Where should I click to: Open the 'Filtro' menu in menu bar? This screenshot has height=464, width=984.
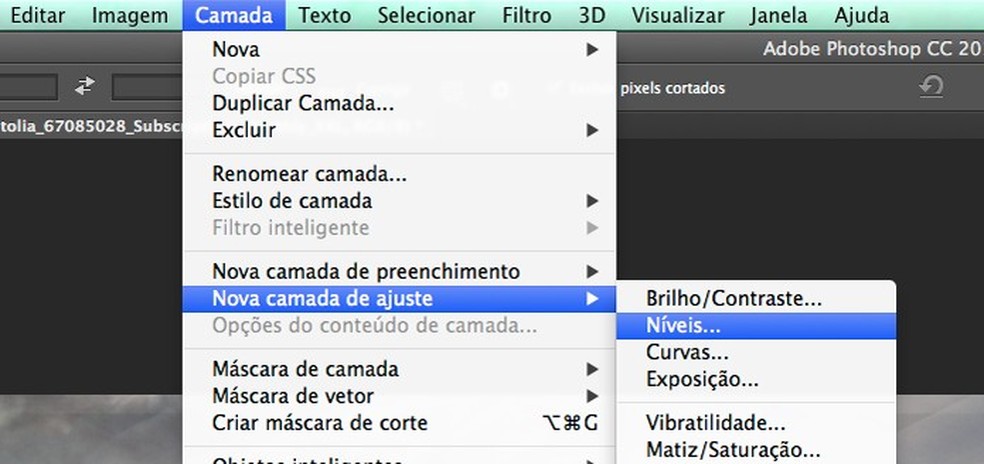(x=527, y=15)
